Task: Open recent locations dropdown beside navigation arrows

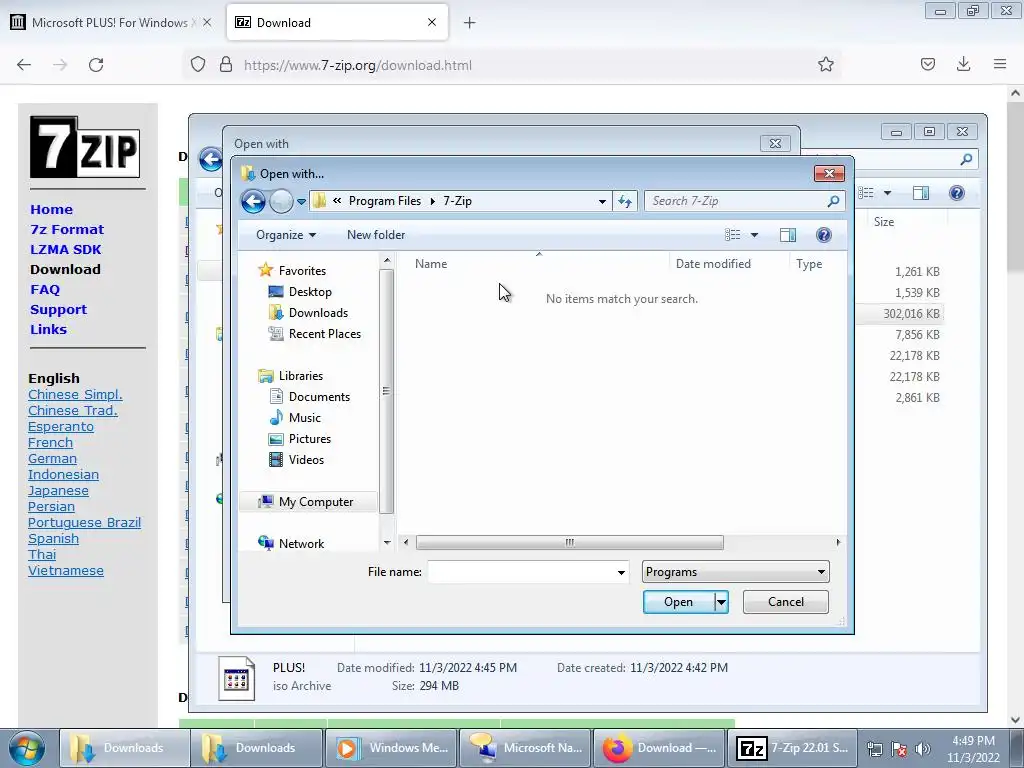Action: click(301, 202)
